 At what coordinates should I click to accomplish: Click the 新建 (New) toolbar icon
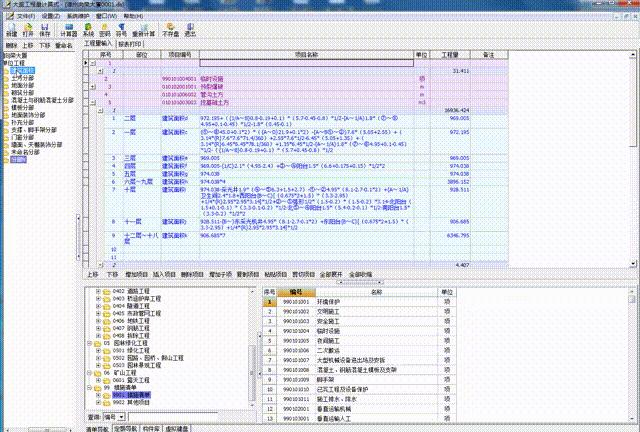pos(11,30)
